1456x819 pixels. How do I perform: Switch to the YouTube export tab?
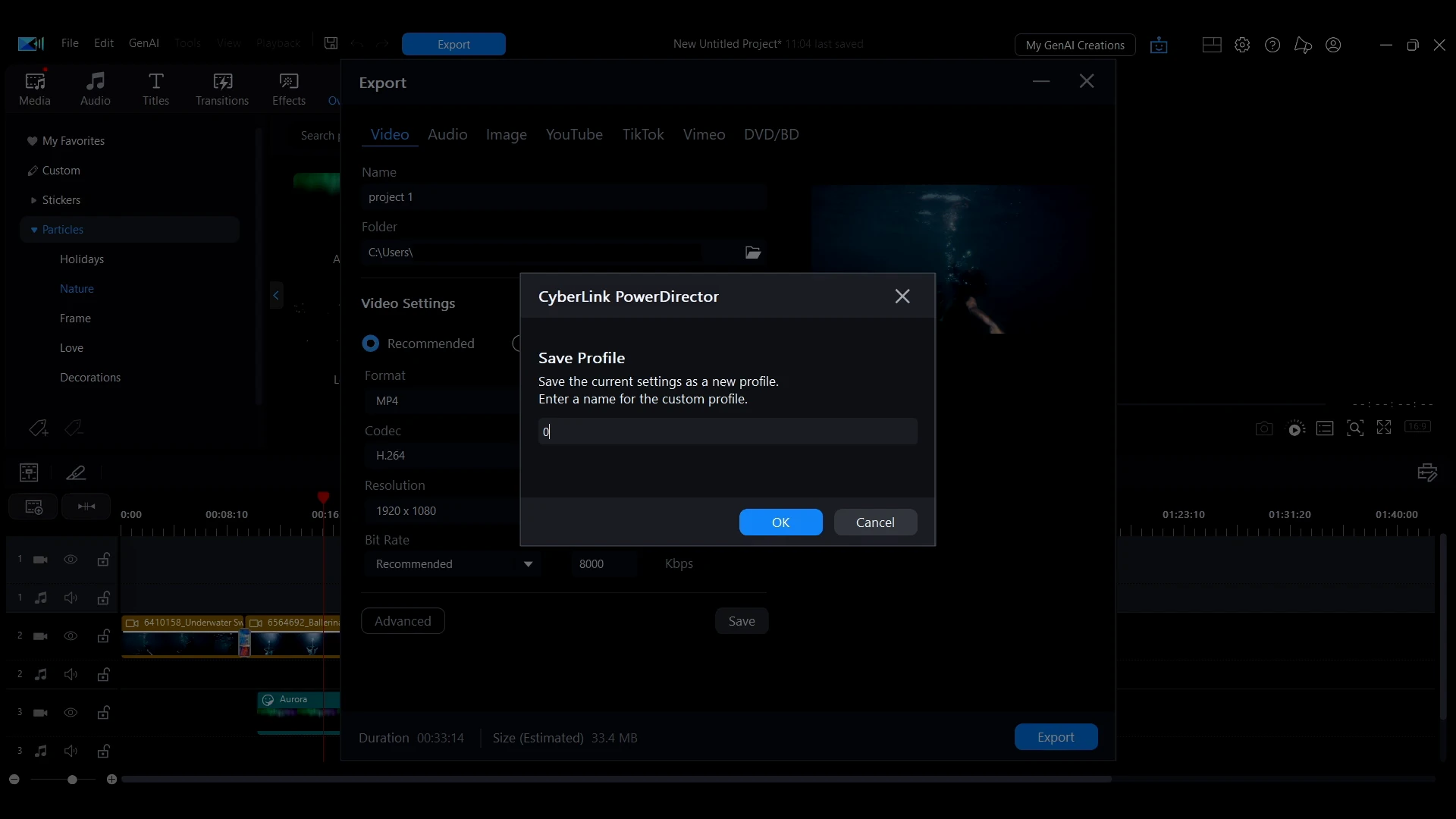tap(574, 134)
